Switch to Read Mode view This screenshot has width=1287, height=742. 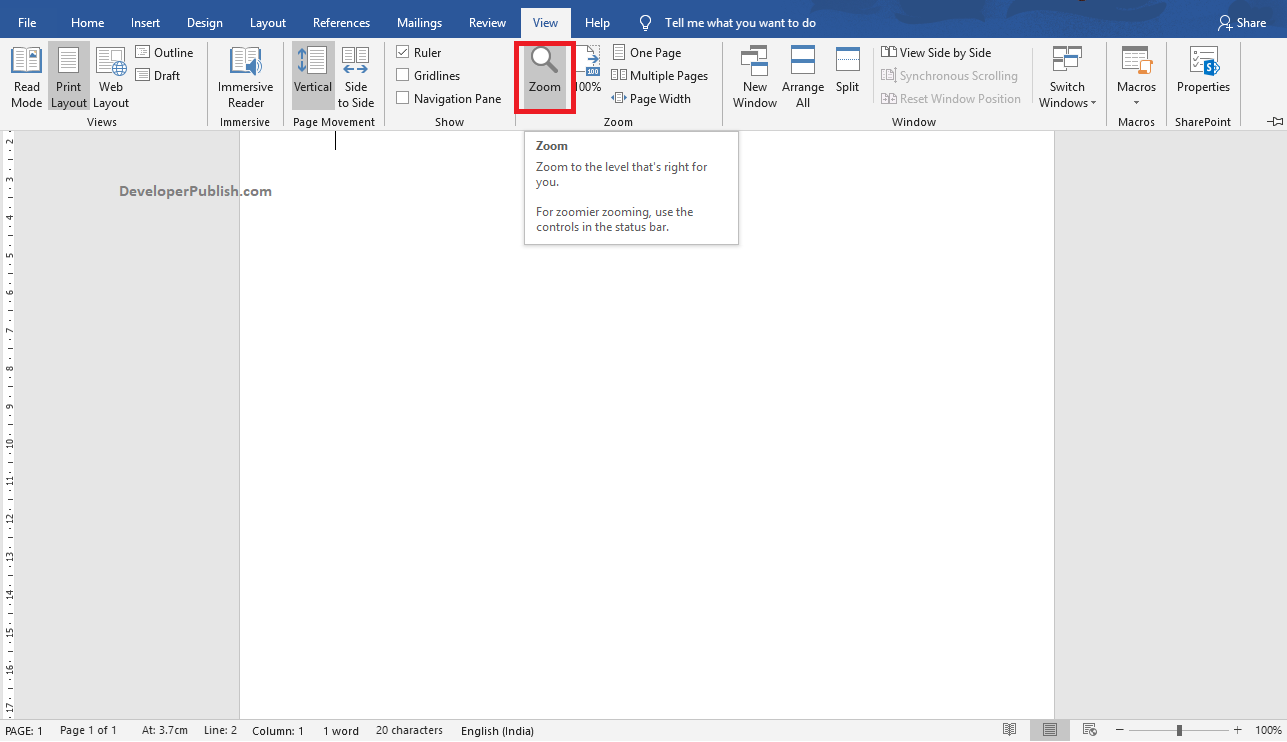(x=26, y=75)
